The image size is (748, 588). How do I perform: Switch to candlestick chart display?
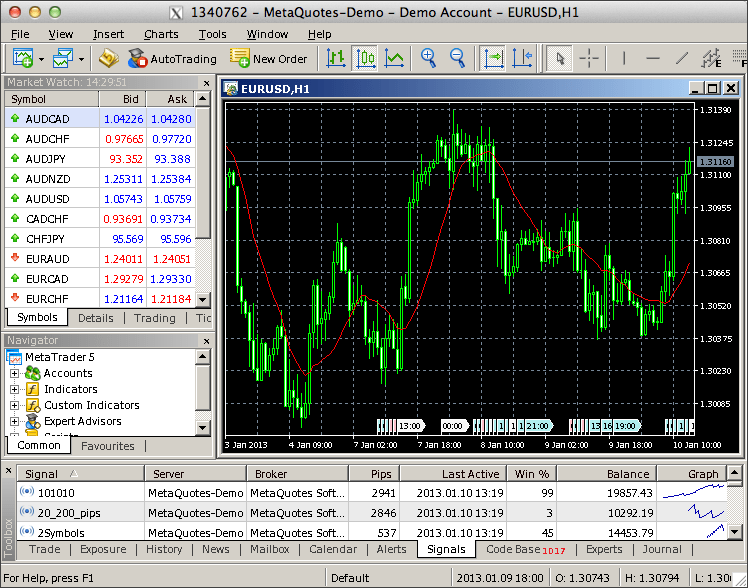[x=365, y=58]
